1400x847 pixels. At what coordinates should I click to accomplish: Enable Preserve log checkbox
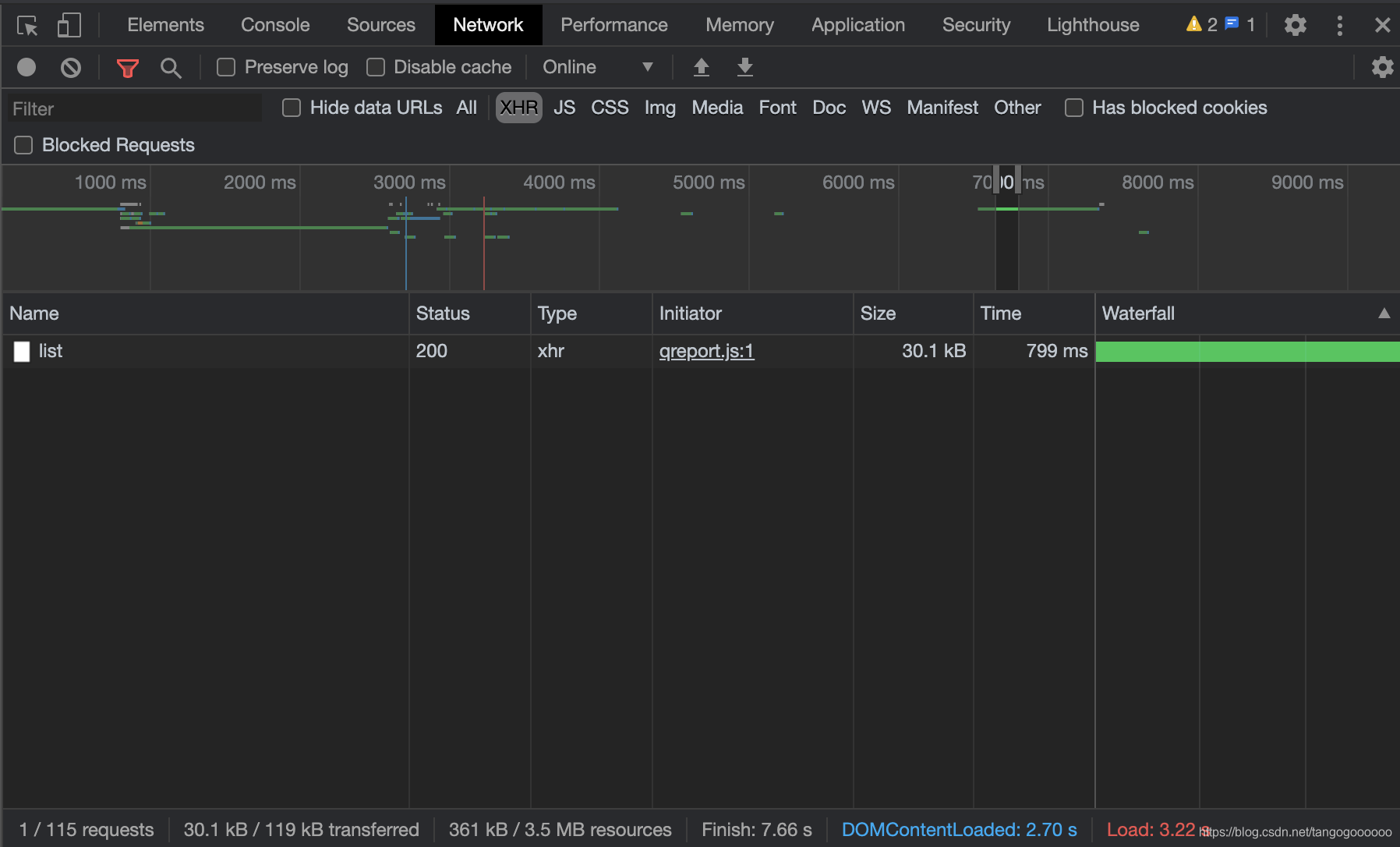(226, 67)
